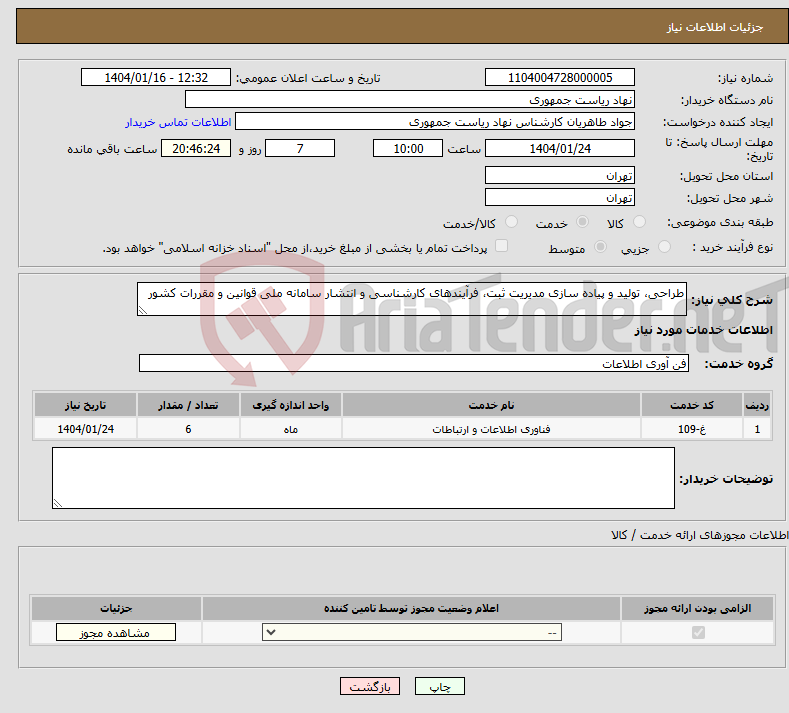
Task: Click service name cell فناوری اطلاعات و ارتباطات
Action: (x=491, y=429)
